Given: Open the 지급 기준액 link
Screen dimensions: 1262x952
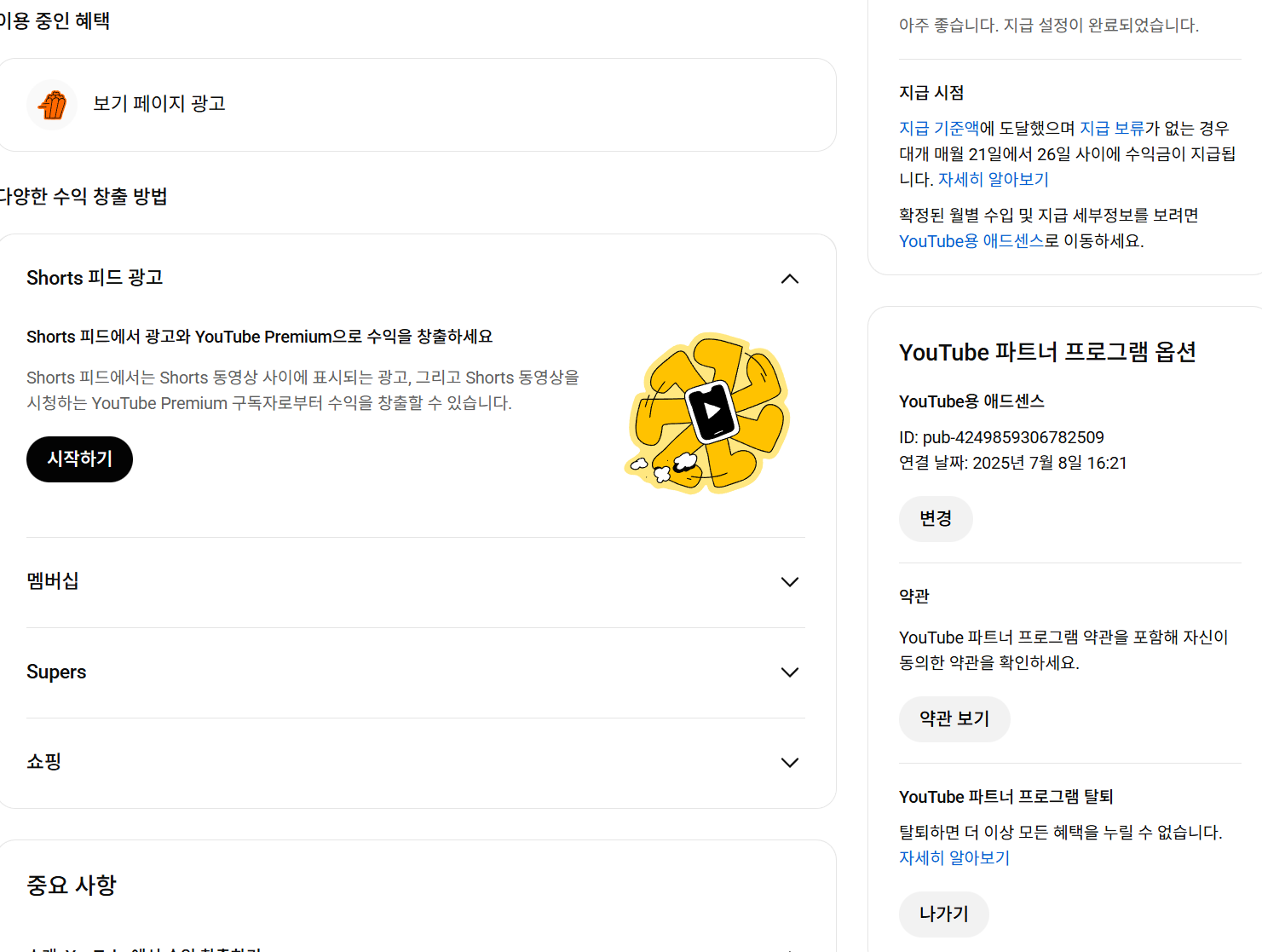Looking at the screenshot, I should click(x=939, y=129).
